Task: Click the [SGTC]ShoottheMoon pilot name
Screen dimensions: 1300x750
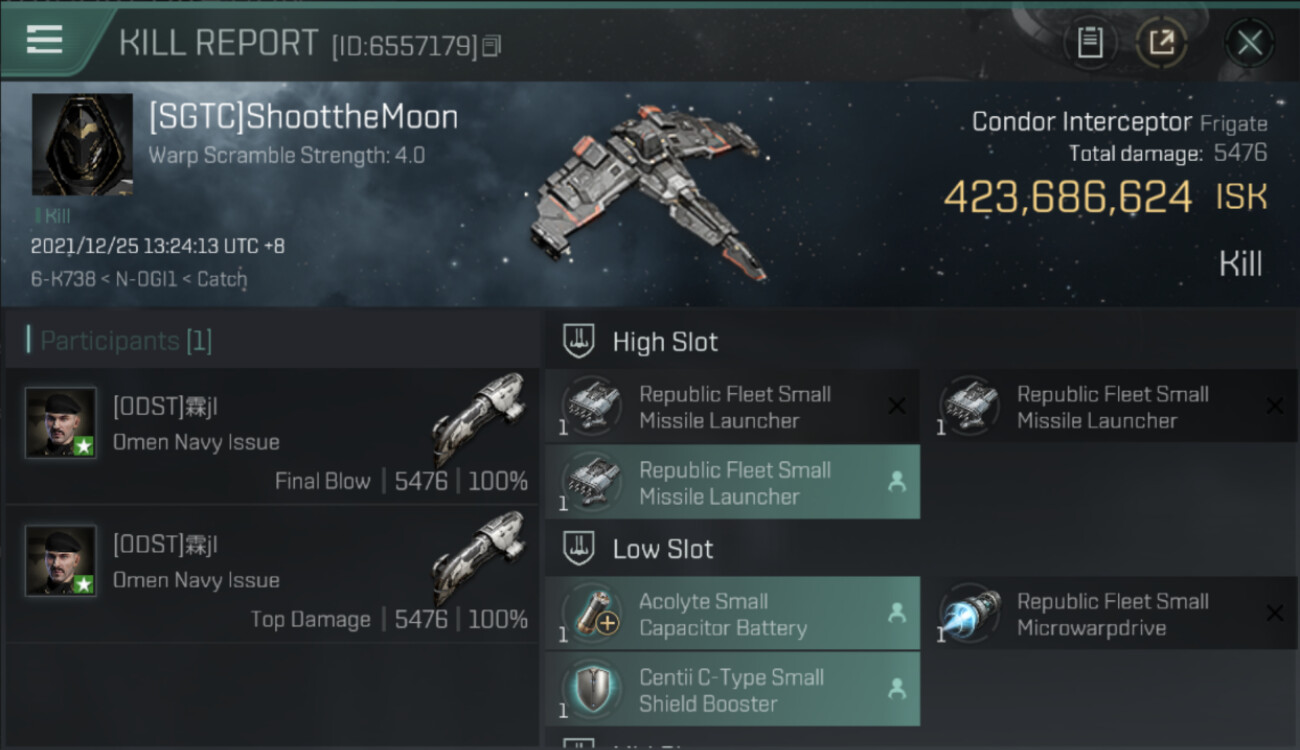Action: pyautogui.click(x=303, y=118)
